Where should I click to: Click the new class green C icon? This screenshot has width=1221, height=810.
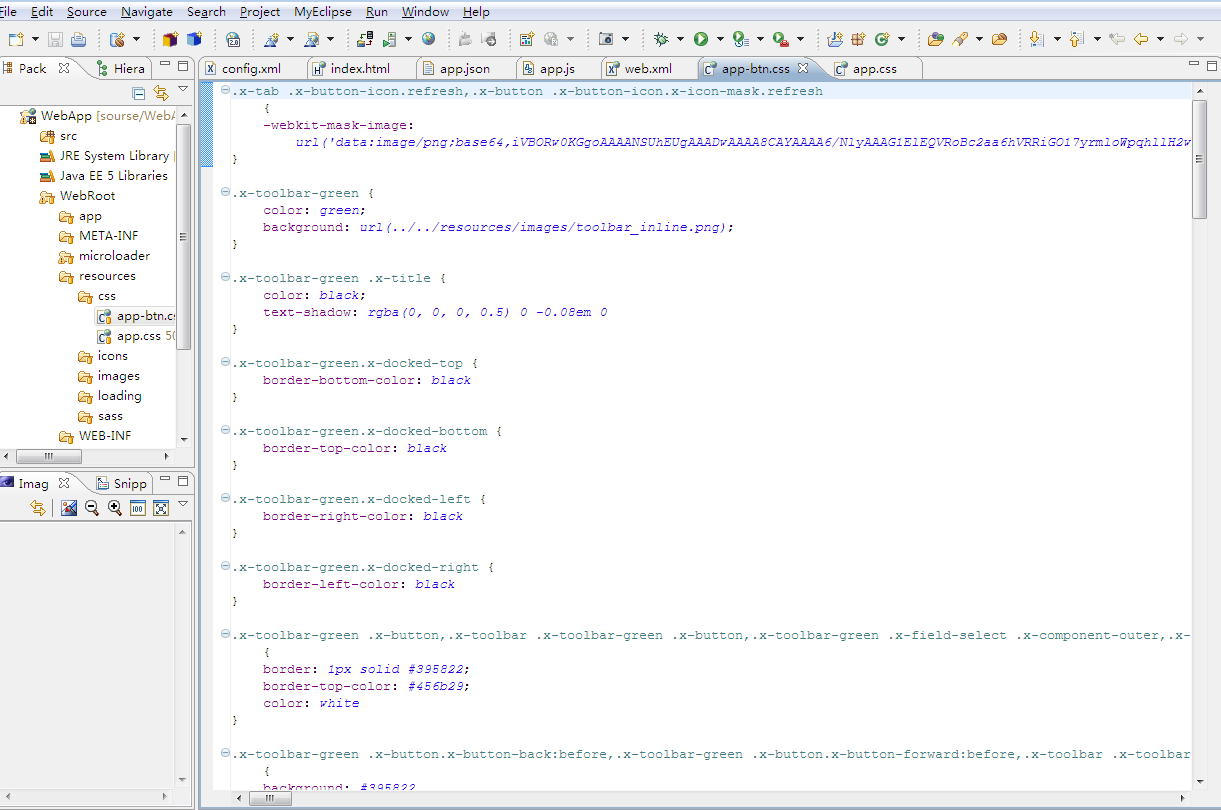[882, 39]
